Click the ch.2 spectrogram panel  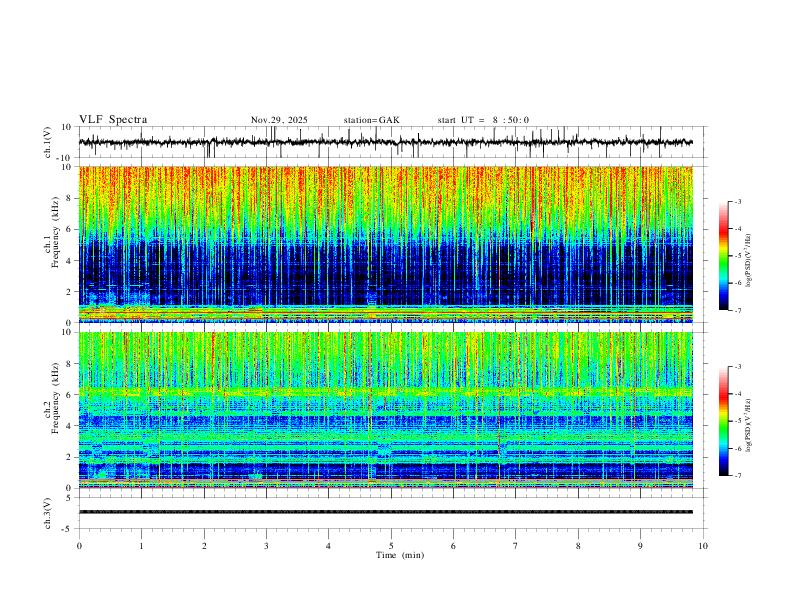[386, 410]
